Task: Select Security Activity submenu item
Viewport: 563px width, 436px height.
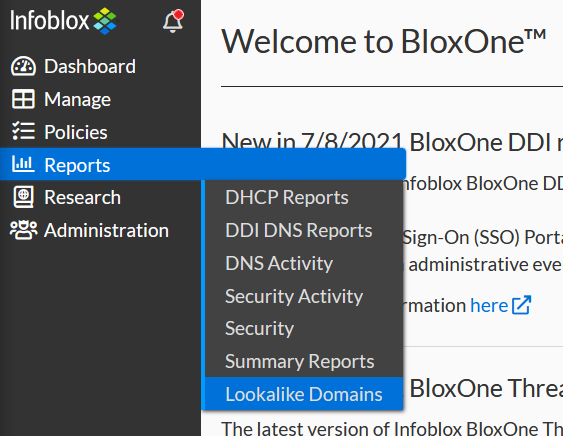Action: 304,296
